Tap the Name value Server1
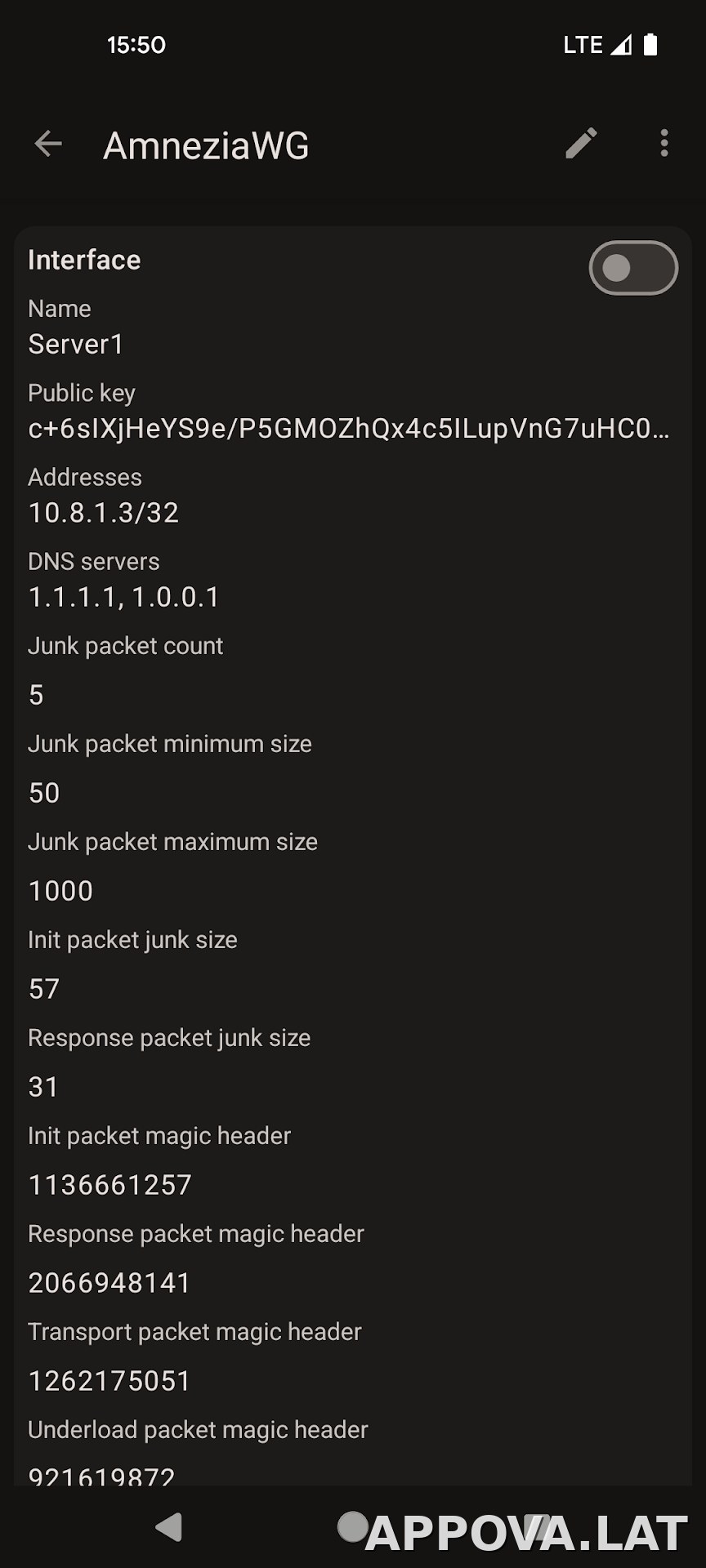Screen dimensions: 706x1568 point(76,345)
